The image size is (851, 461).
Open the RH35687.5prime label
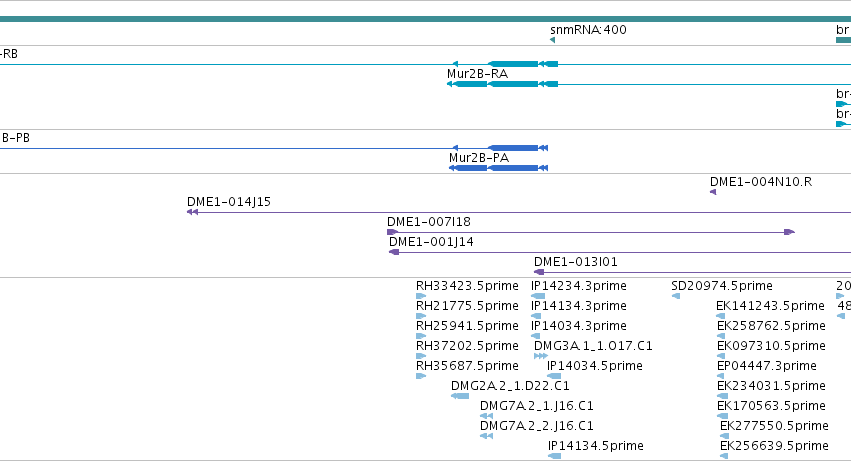[x=467, y=365]
